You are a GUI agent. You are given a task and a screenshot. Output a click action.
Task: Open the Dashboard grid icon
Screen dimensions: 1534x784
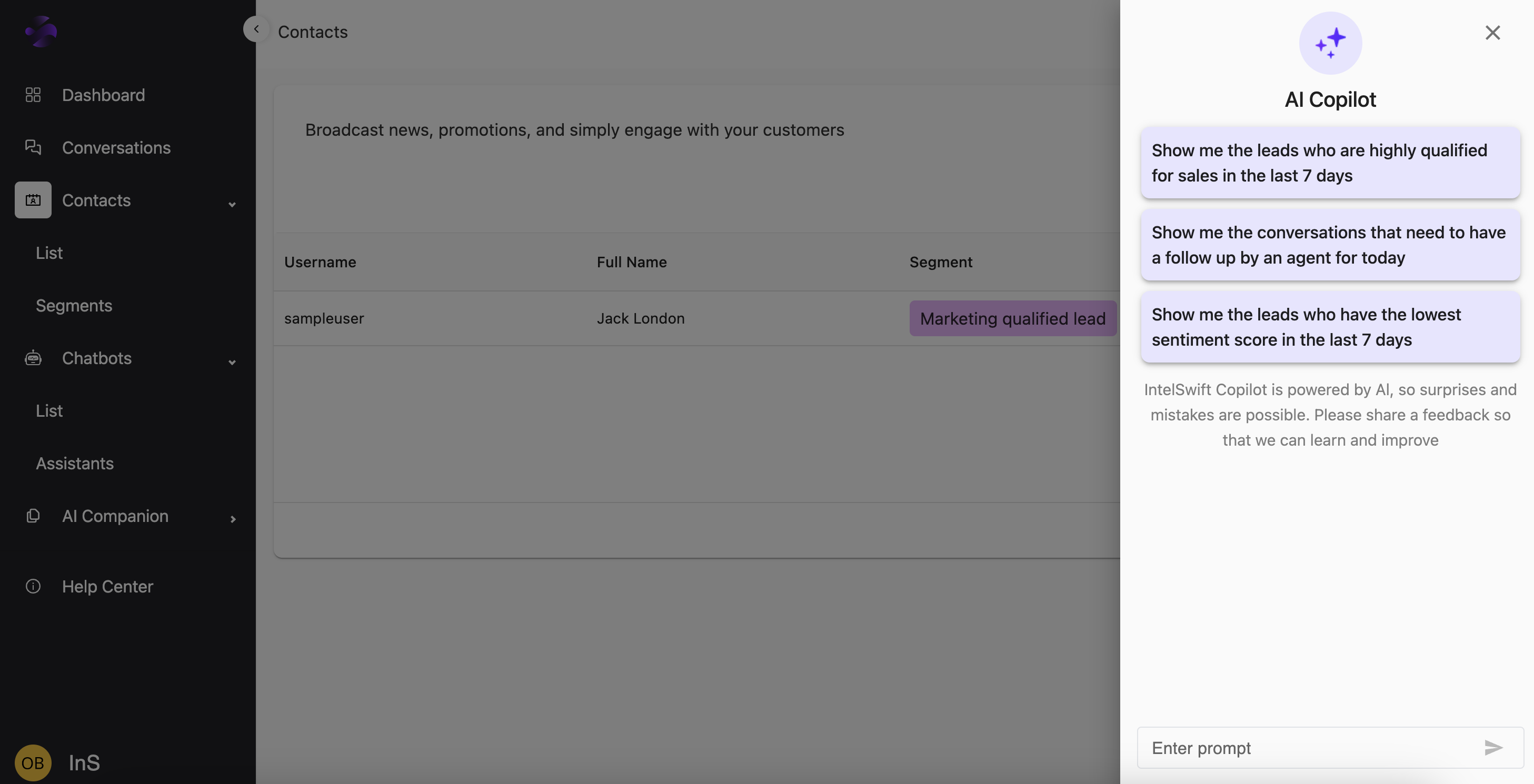33,95
